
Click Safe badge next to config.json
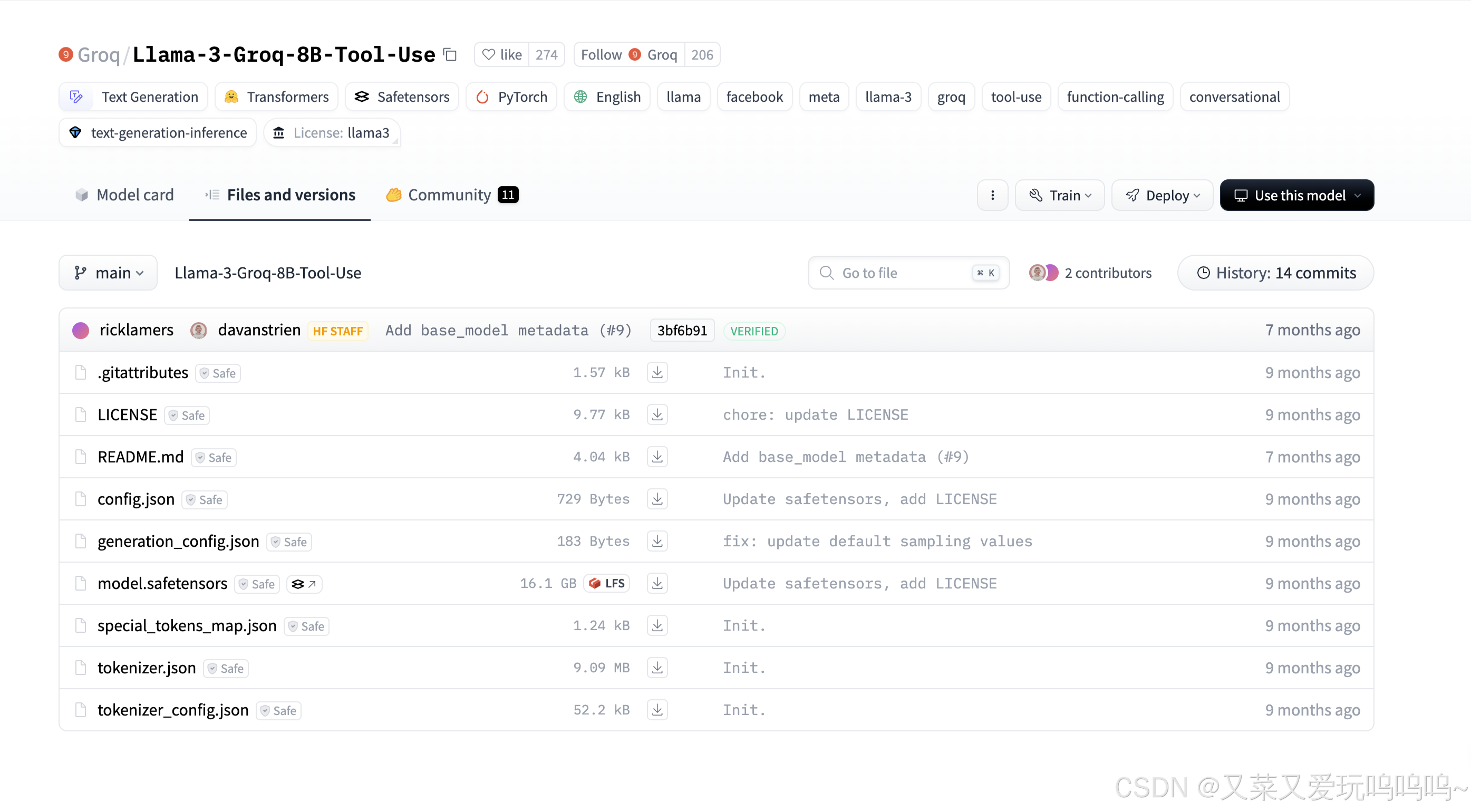(205, 500)
